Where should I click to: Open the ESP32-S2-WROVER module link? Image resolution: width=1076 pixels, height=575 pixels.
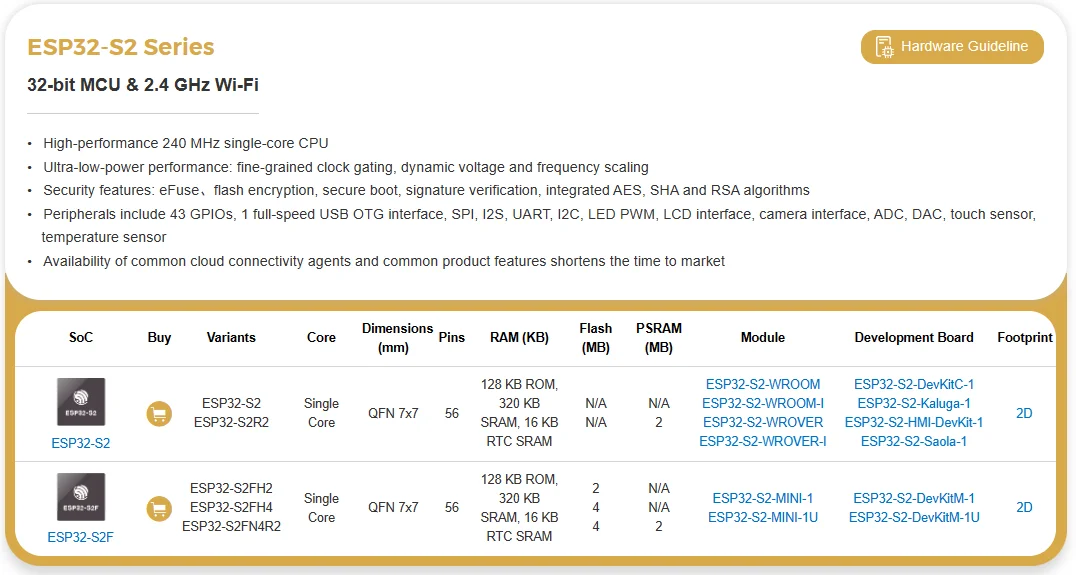coord(763,422)
